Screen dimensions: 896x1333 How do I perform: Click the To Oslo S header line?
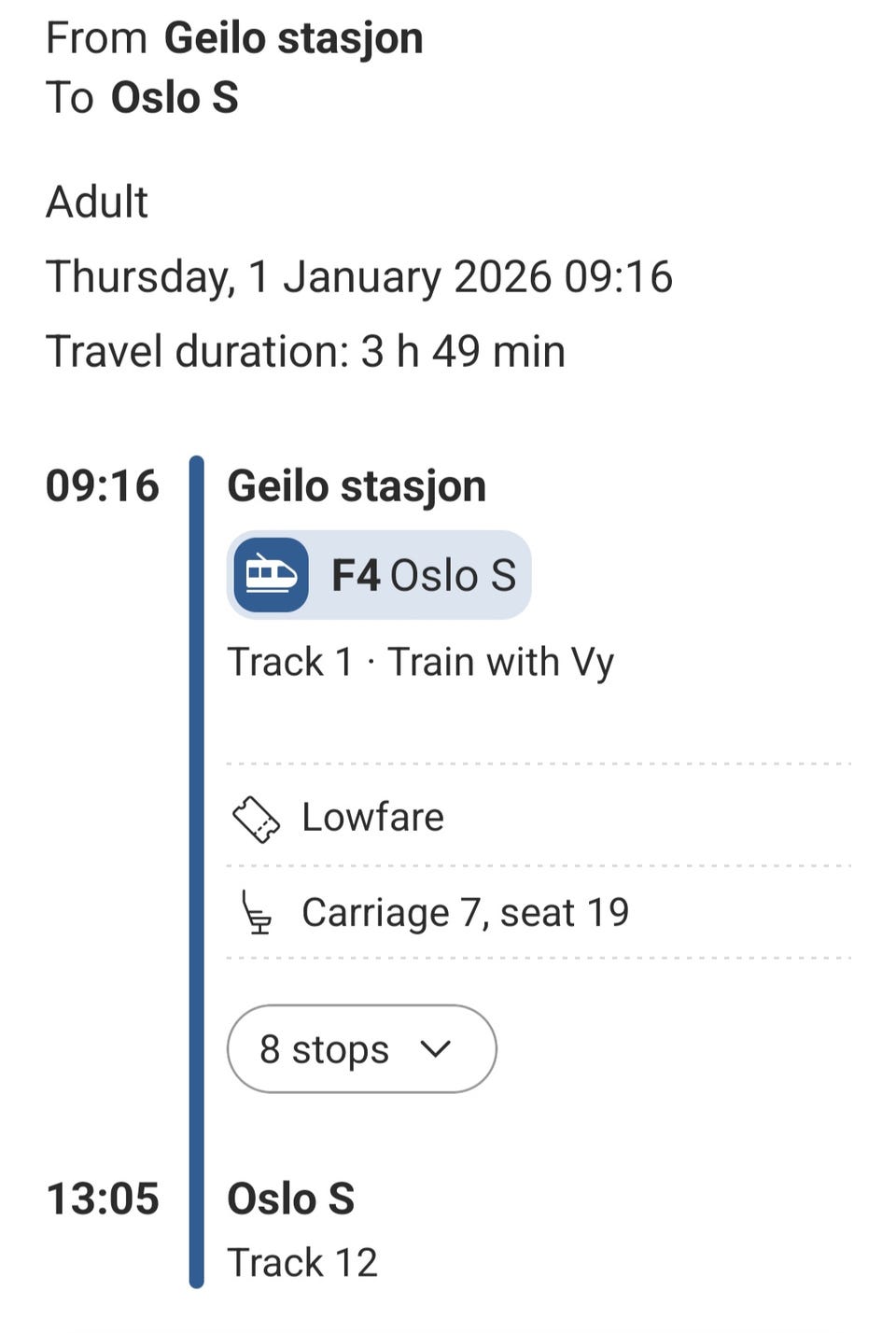[x=143, y=98]
